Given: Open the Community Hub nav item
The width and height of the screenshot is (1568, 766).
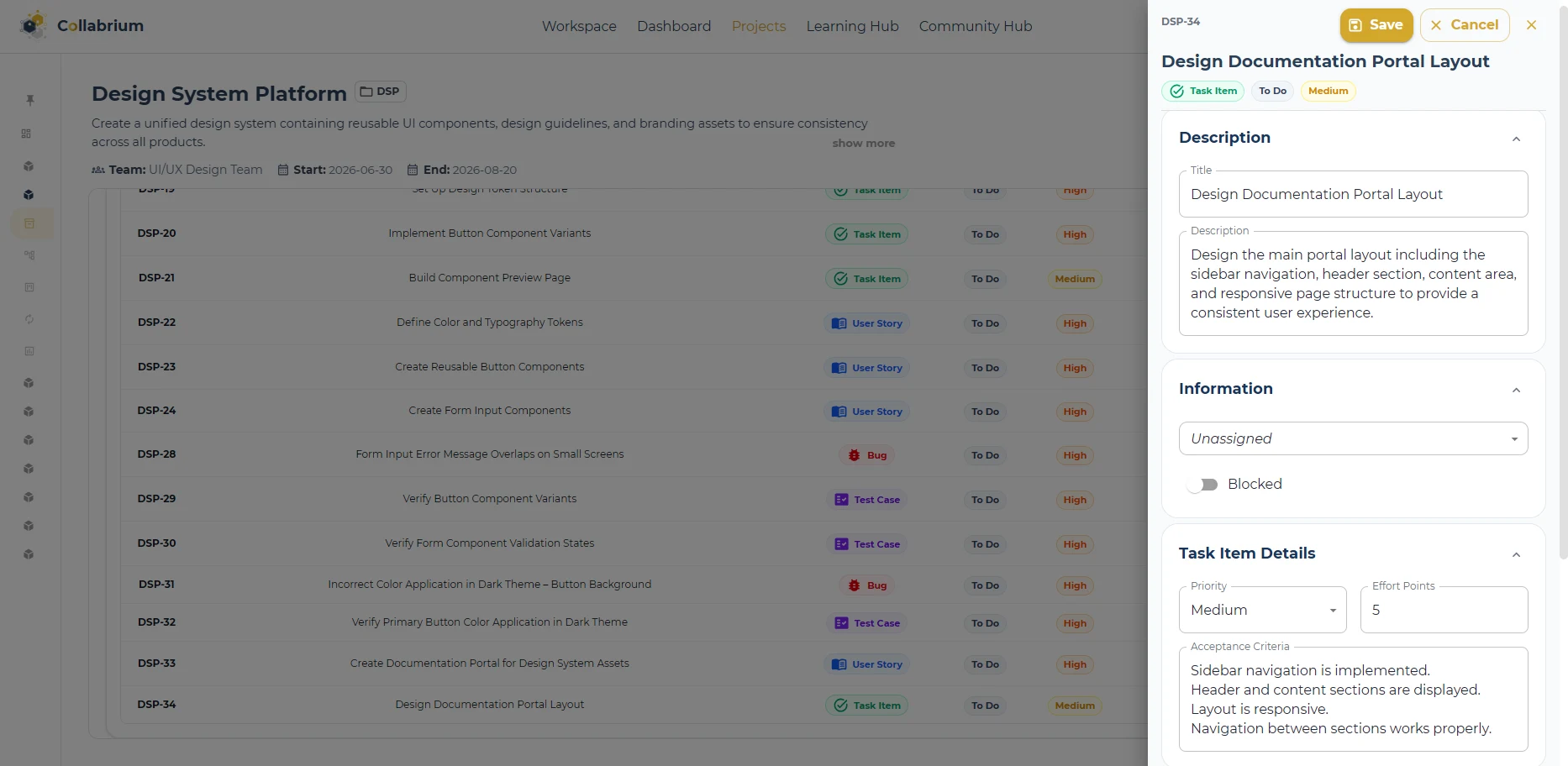Looking at the screenshot, I should point(975,26).
